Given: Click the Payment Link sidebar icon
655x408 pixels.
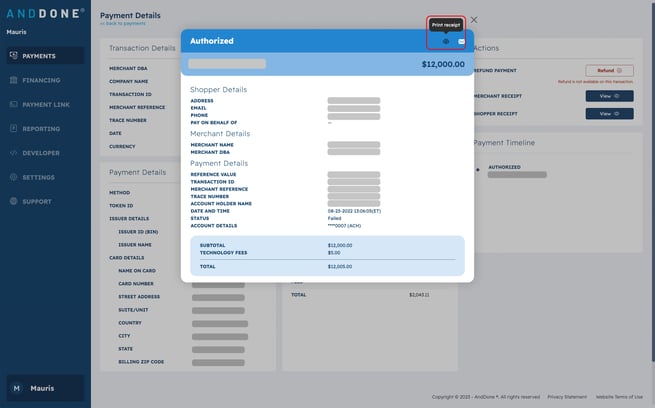Looking at the screenshot, I should click(x=13, y=104).
